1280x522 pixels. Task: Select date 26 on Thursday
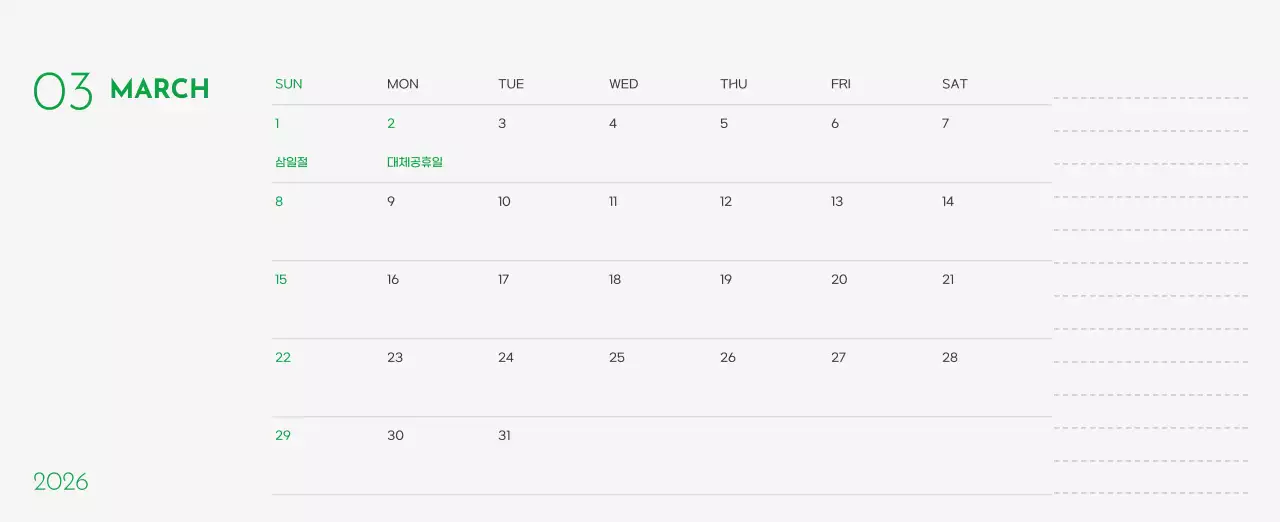tap(728, 358)
